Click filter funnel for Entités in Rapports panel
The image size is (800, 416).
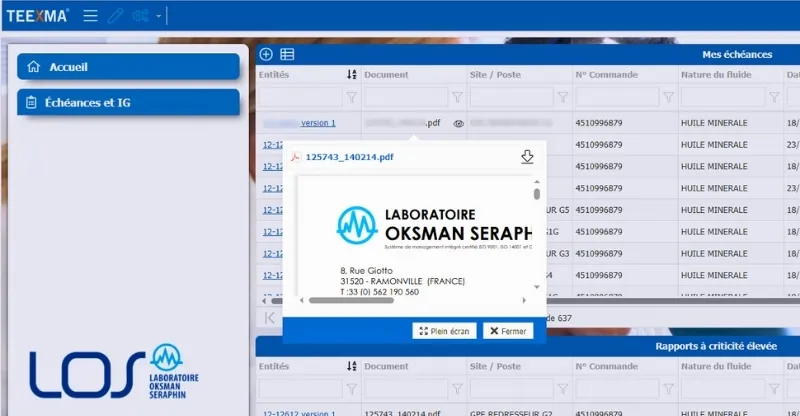point(352,389)
